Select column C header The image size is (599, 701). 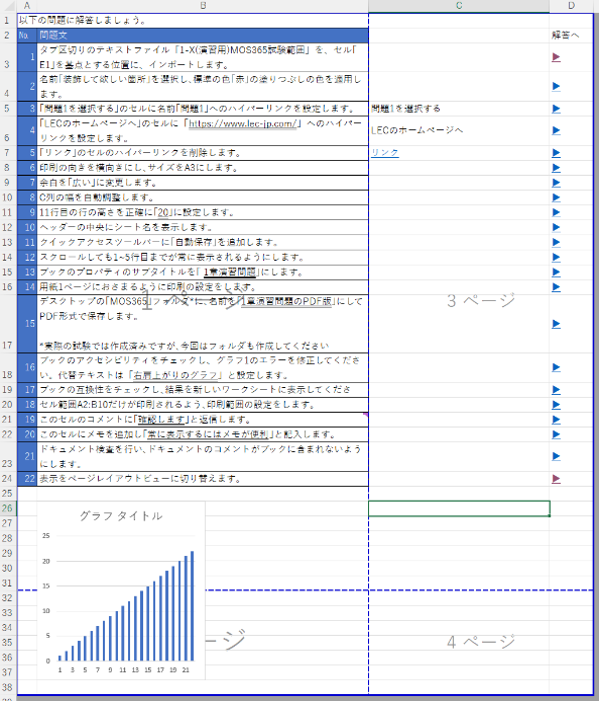[459, 6]
